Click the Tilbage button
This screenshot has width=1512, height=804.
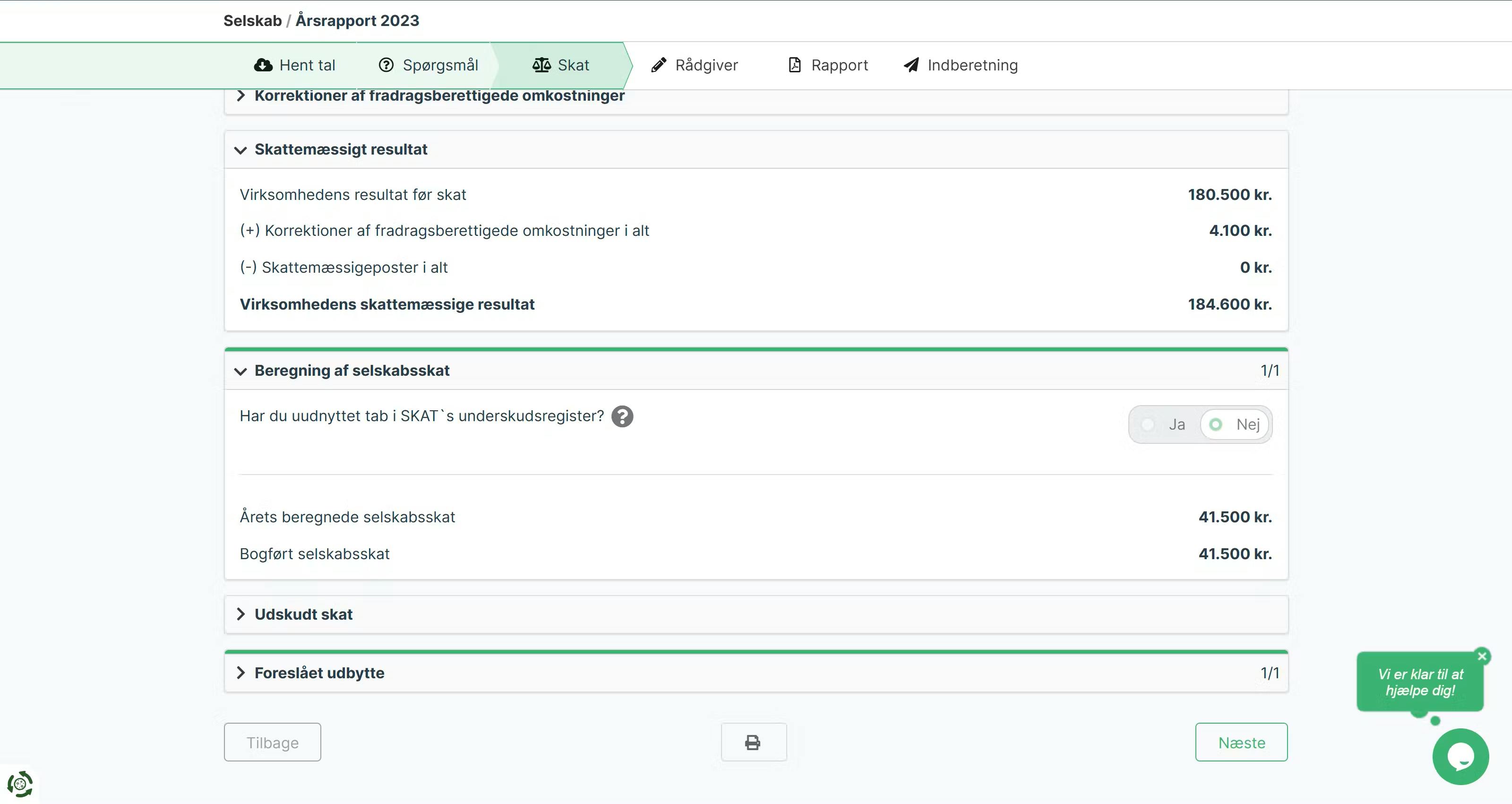point(272,743)
